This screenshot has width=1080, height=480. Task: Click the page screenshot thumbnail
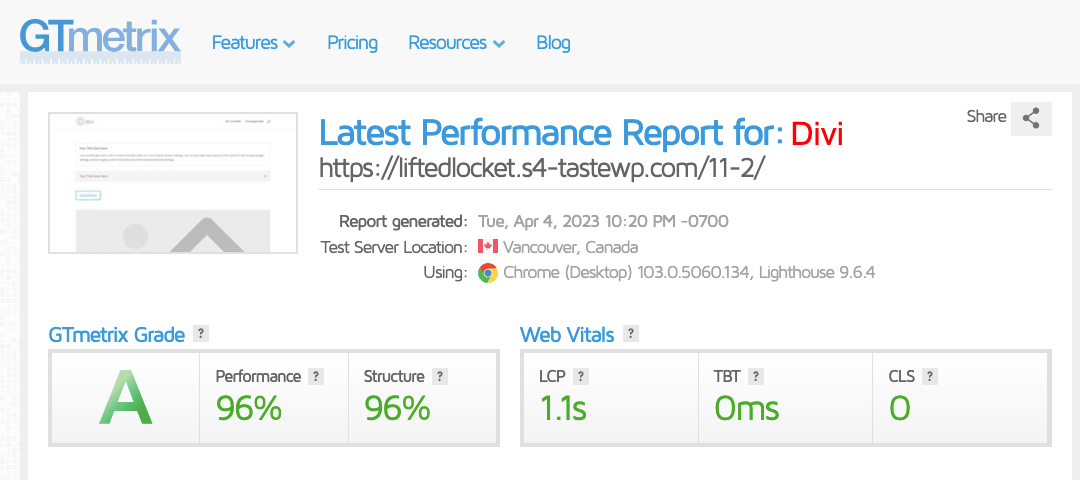(x=174, y=183)
